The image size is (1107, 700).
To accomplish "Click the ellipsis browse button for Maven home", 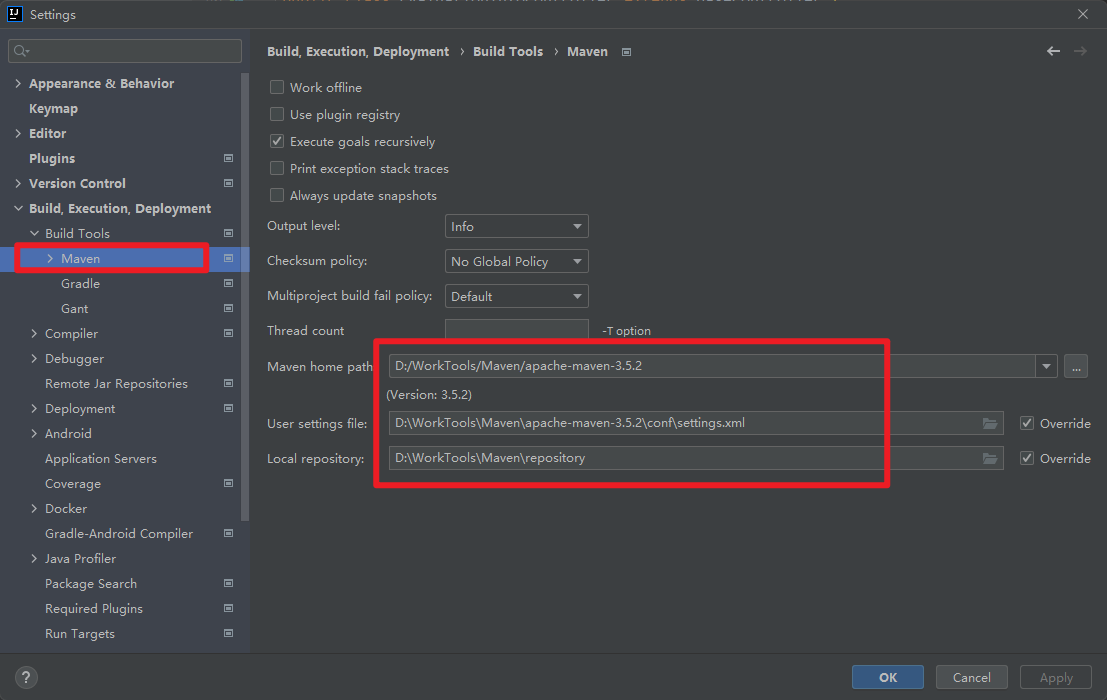I will (x=1076, y=366).
